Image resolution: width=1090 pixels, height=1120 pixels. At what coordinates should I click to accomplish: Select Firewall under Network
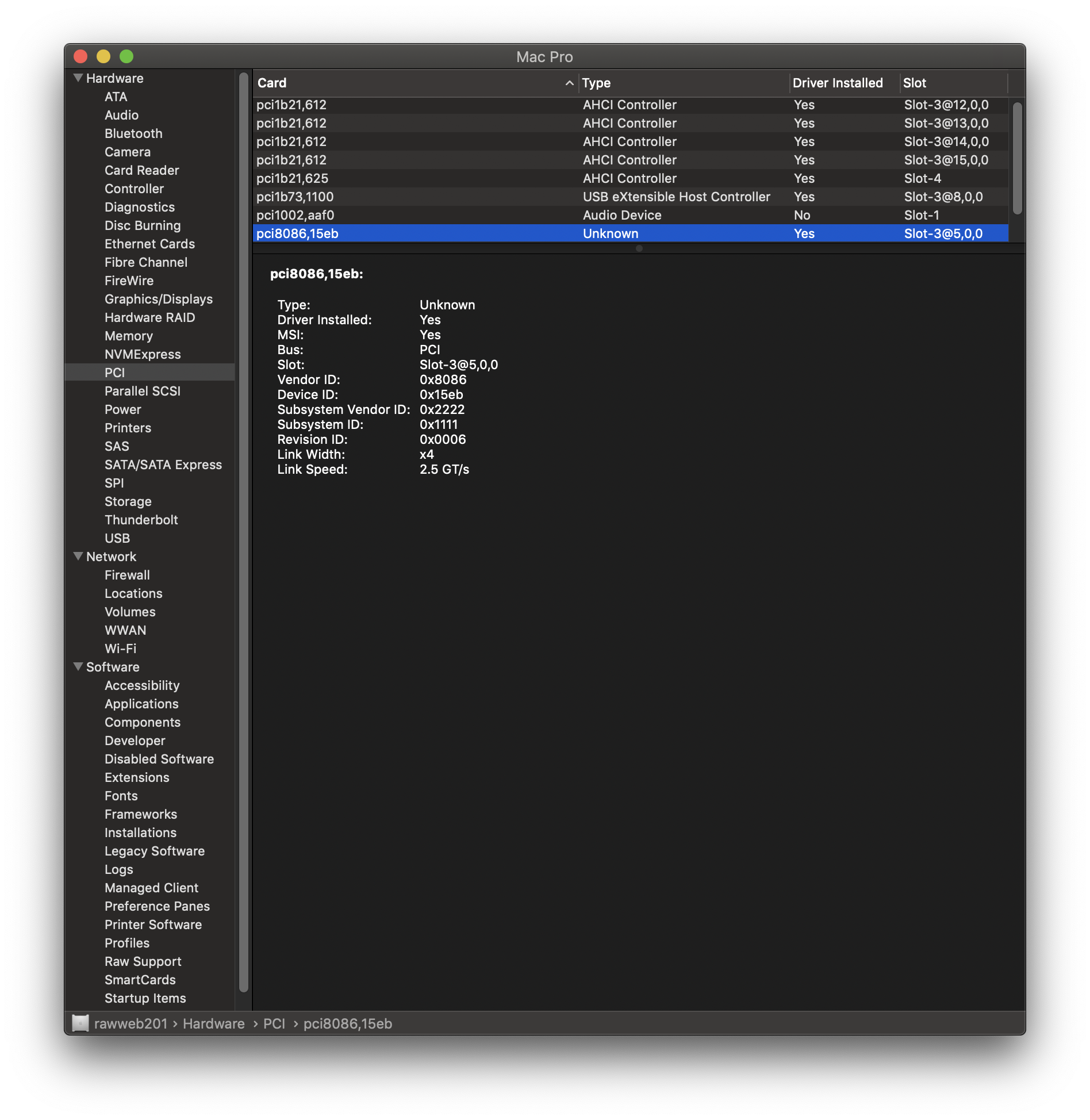pyautogui.click(x=127, y=575)
